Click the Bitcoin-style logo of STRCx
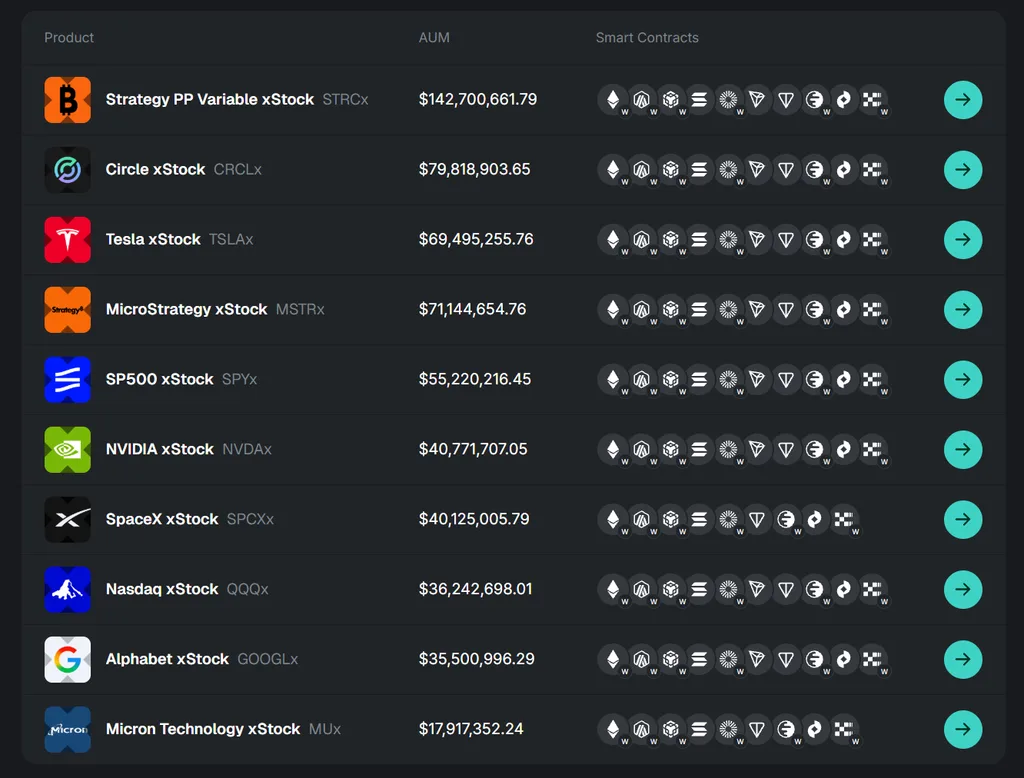Screen dimensions: 1024x778 coord(67,100)
